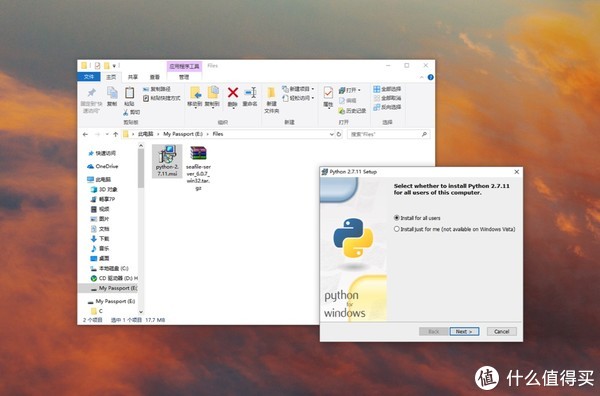
Task: Open the 文件 (File) tab
Action: (x=89, y=77)
